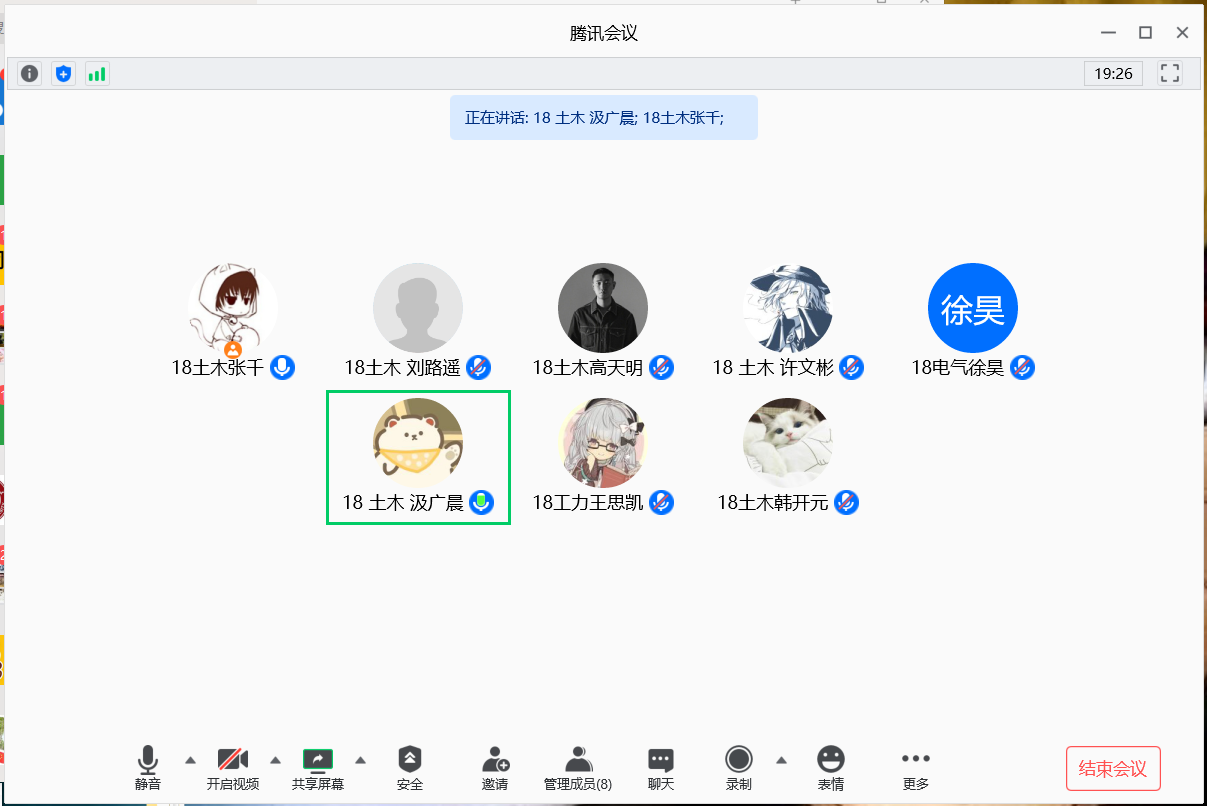Open the 更多 more options menu
Screen dimensions: 1207x806
pos(916,768)
